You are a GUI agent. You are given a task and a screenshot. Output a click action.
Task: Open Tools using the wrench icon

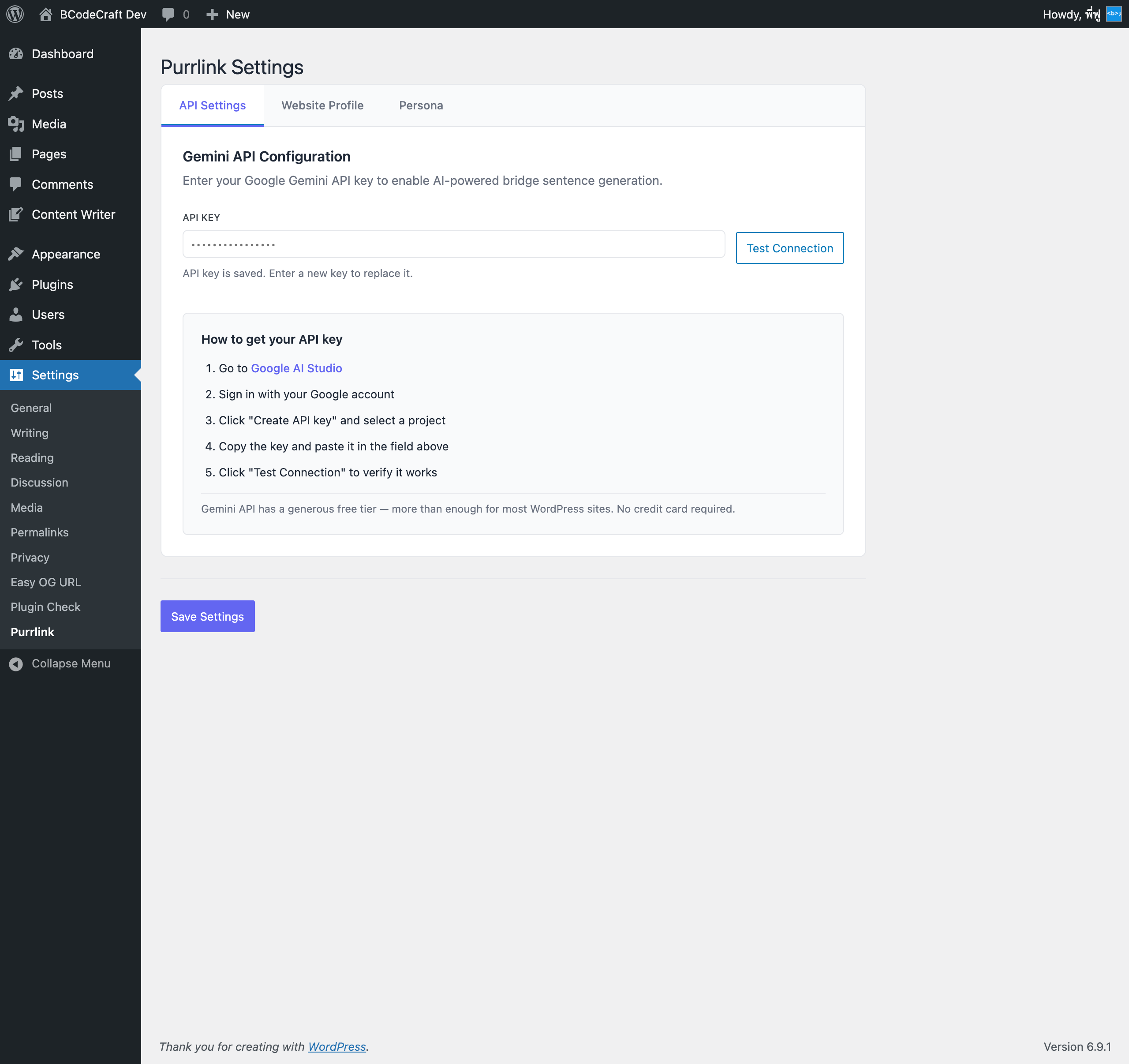pyautogui.click(x=16, y=345)
